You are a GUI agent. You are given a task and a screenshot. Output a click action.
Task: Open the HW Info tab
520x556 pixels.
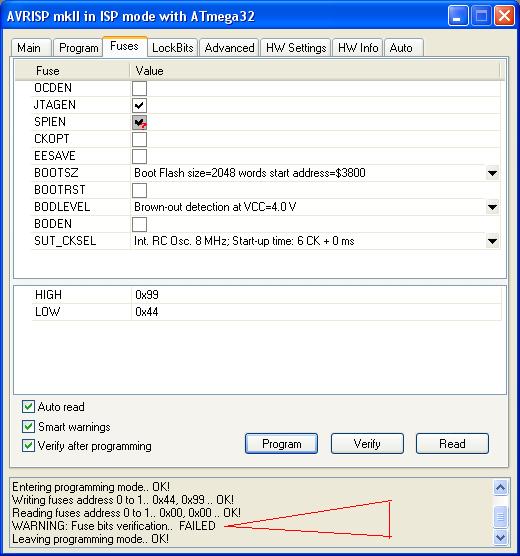[358, 48]
